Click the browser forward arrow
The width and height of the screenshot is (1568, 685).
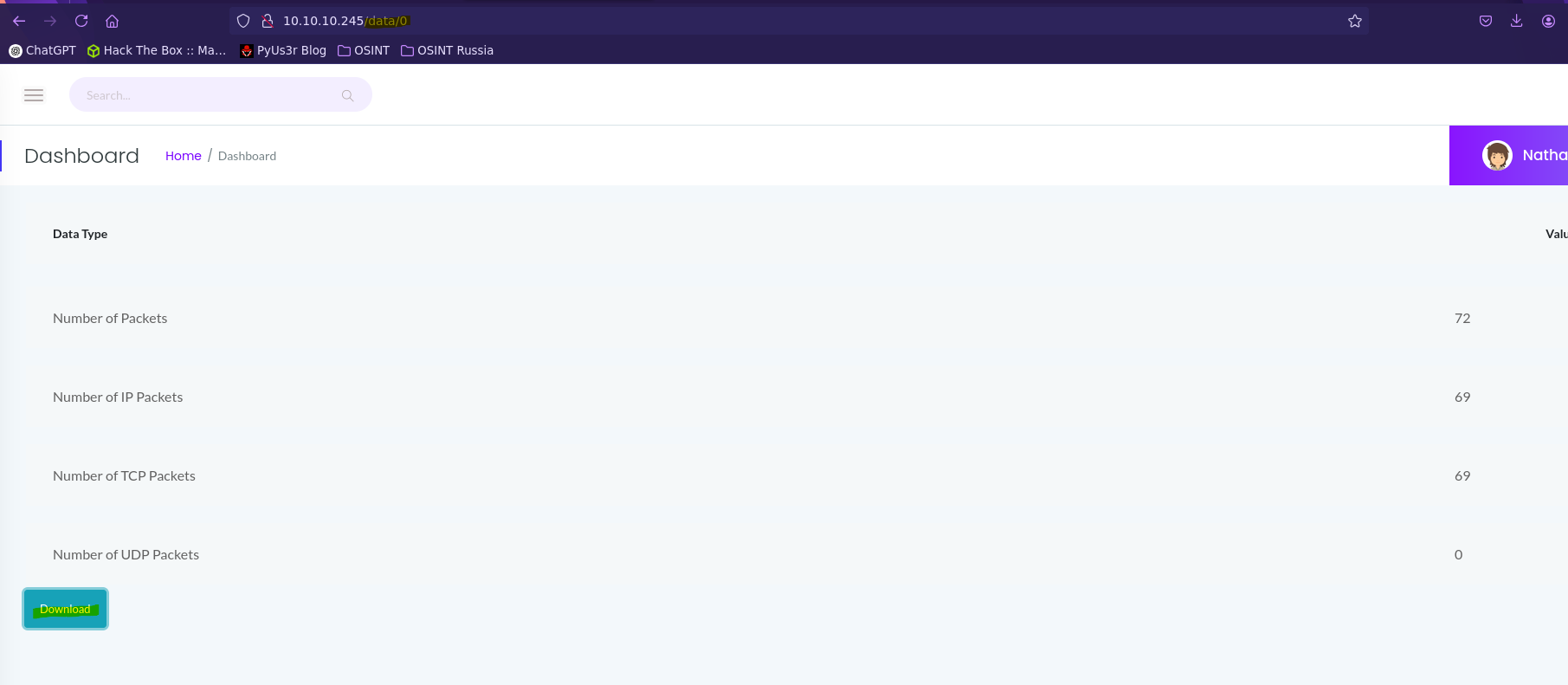point(50,21)
